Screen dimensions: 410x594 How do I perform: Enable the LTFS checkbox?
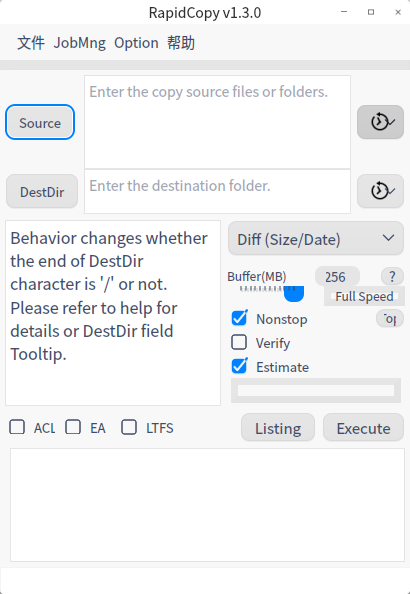click(x=129, y=427)
